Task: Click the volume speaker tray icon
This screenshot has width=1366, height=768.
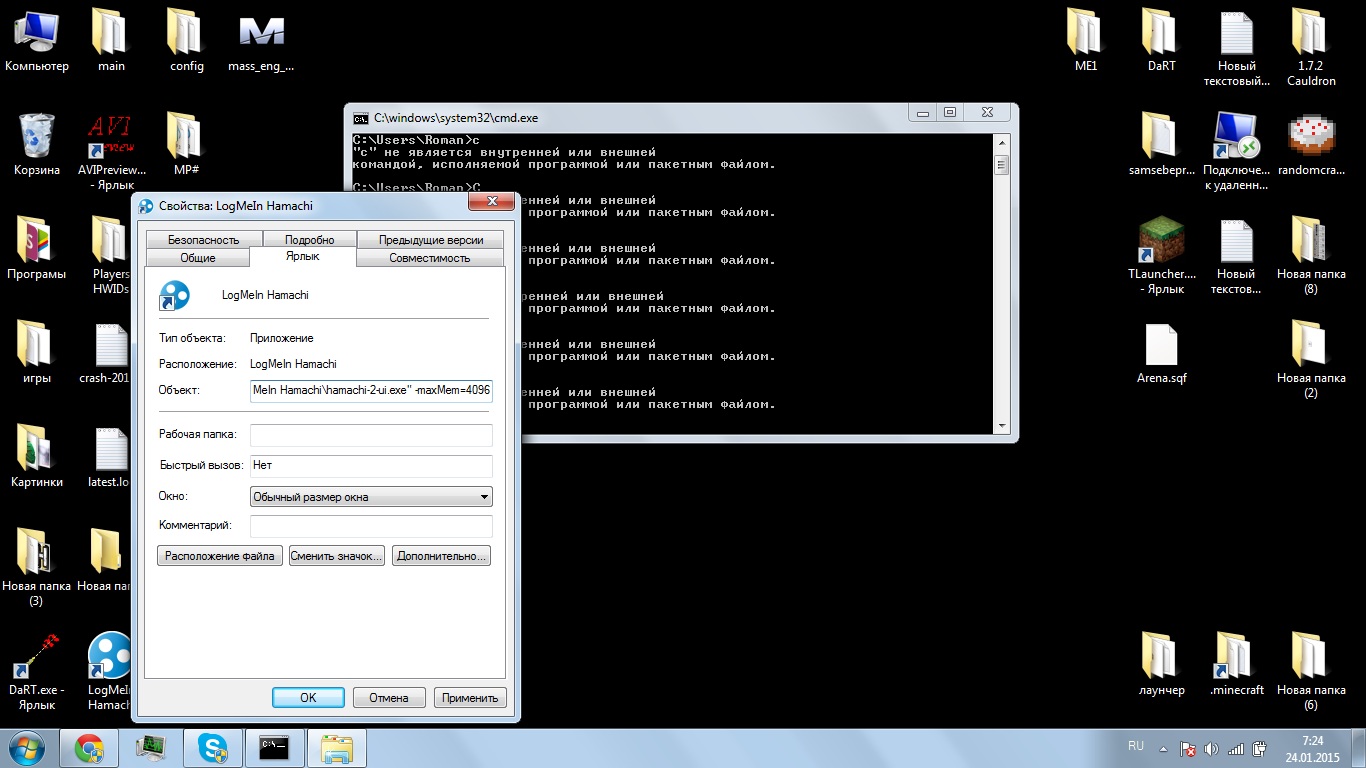Action: (x=1212, y=748)
